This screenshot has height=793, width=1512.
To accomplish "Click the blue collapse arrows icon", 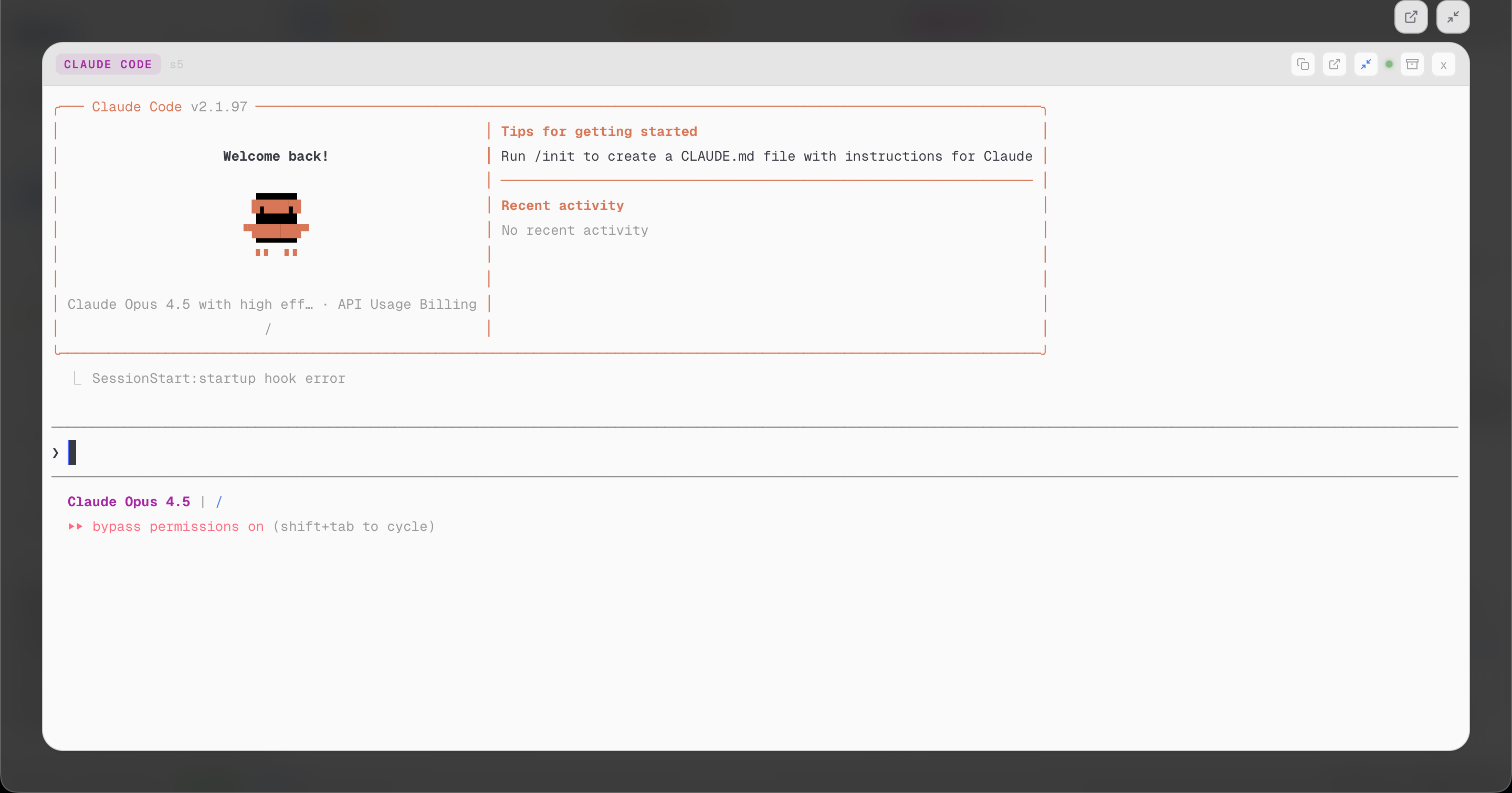I will 1366,64.
